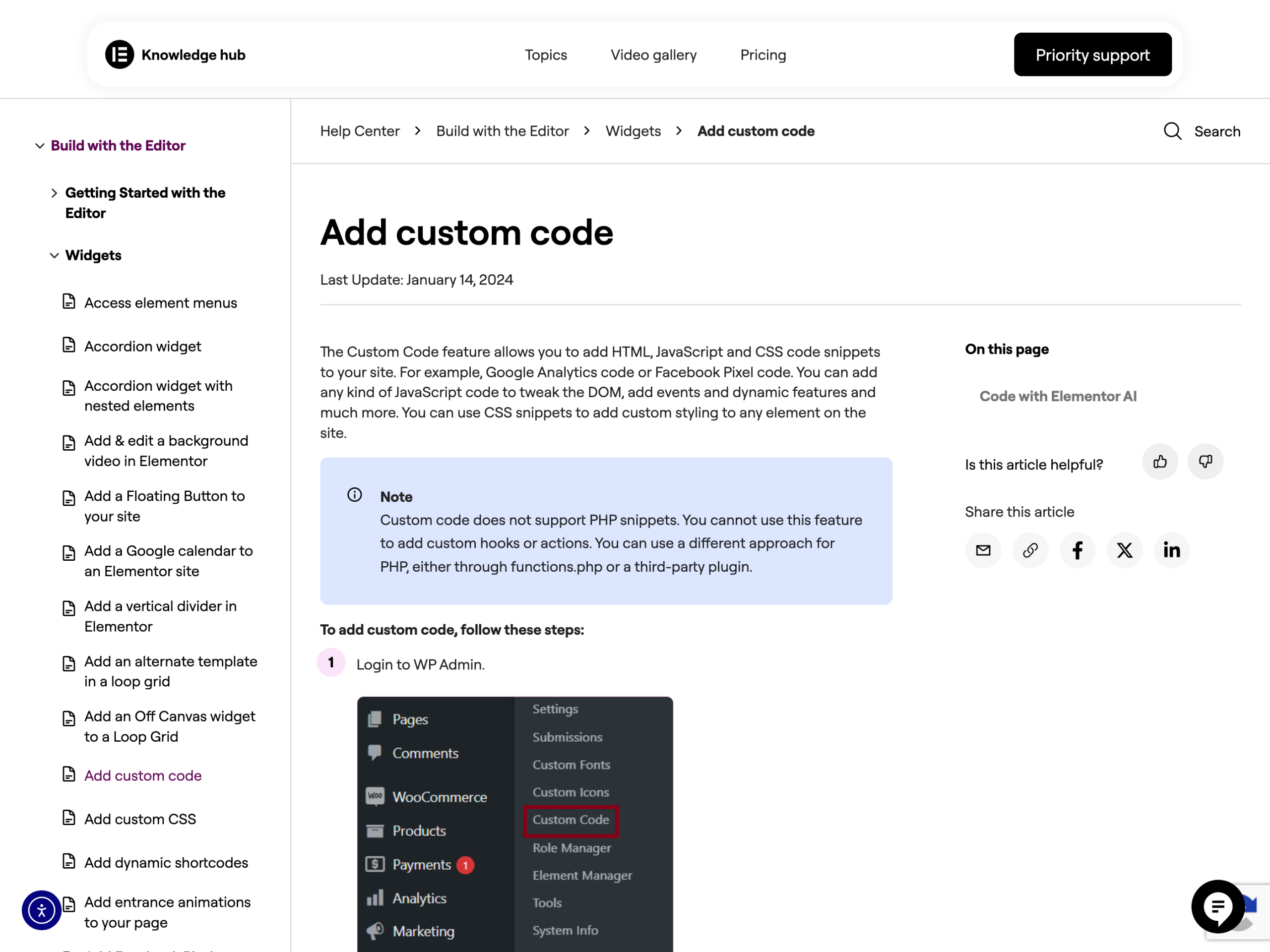This screenshot has height=952, width=1270.
Task: Share article on Facebook icon
Action: tap(1077, 550)
